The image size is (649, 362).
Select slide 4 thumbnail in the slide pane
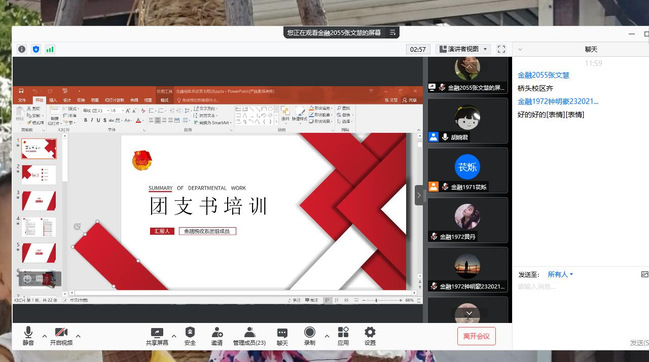coord(39,227)
